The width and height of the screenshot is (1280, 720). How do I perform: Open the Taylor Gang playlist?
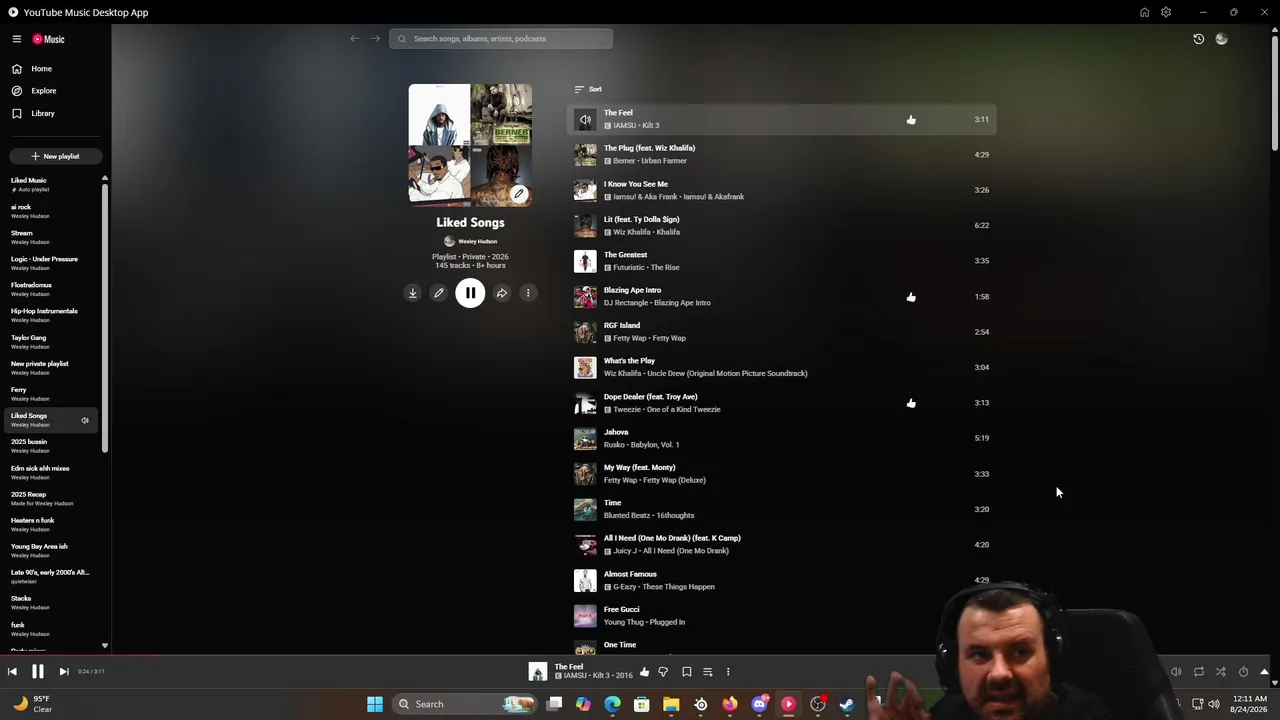click(x=50, y=342)
